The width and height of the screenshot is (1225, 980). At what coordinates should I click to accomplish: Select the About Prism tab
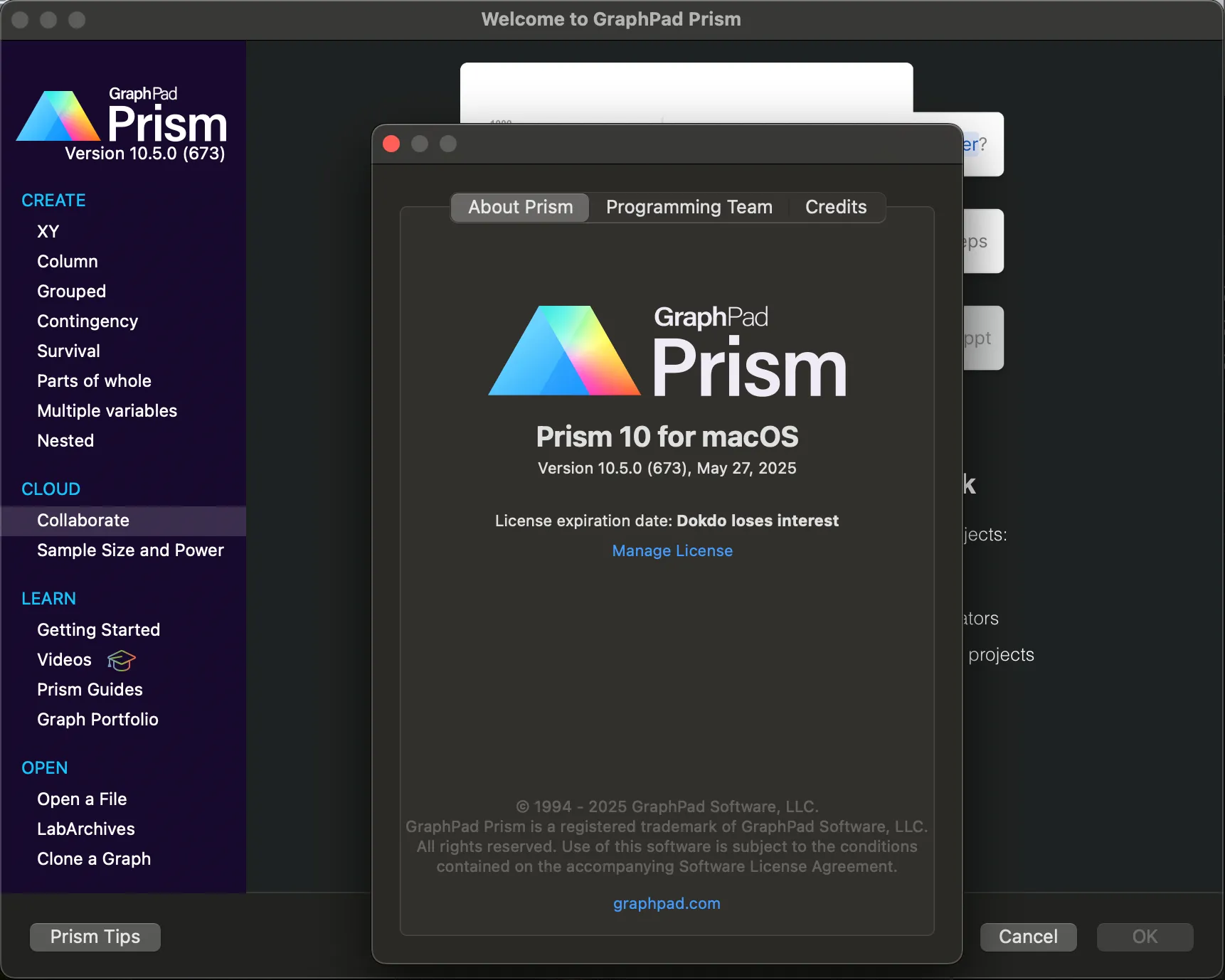tap(520, 207)
